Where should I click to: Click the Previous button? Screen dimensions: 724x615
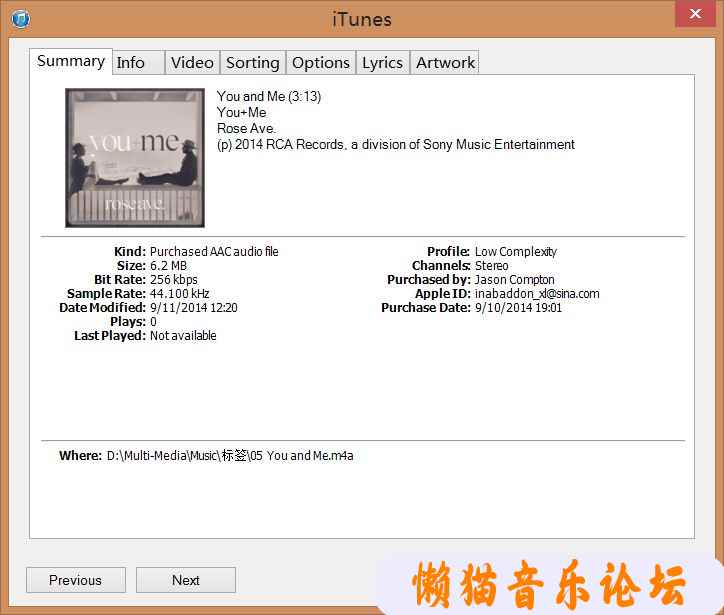76,580
